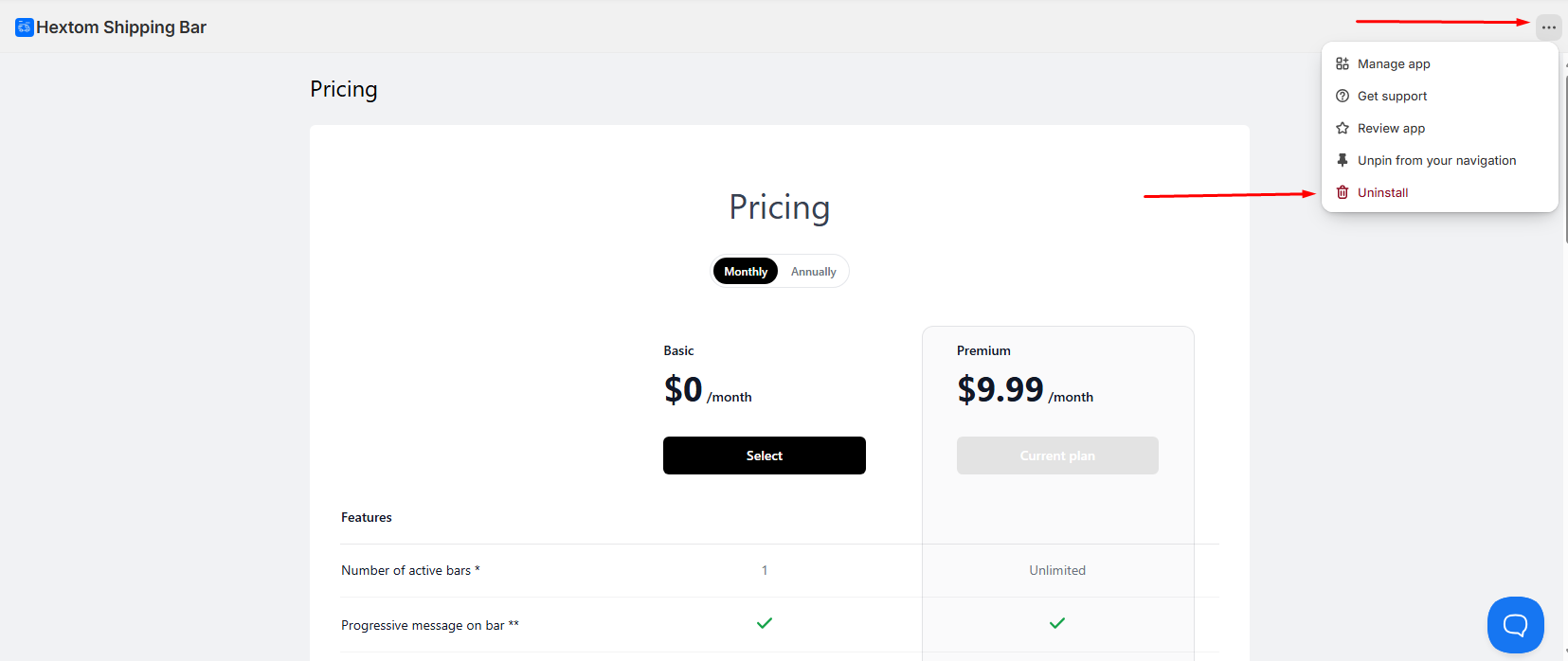Select Unpin from your navigation
The width and height of the screenshot is (1568, 661).
[x=1436, y=160]
